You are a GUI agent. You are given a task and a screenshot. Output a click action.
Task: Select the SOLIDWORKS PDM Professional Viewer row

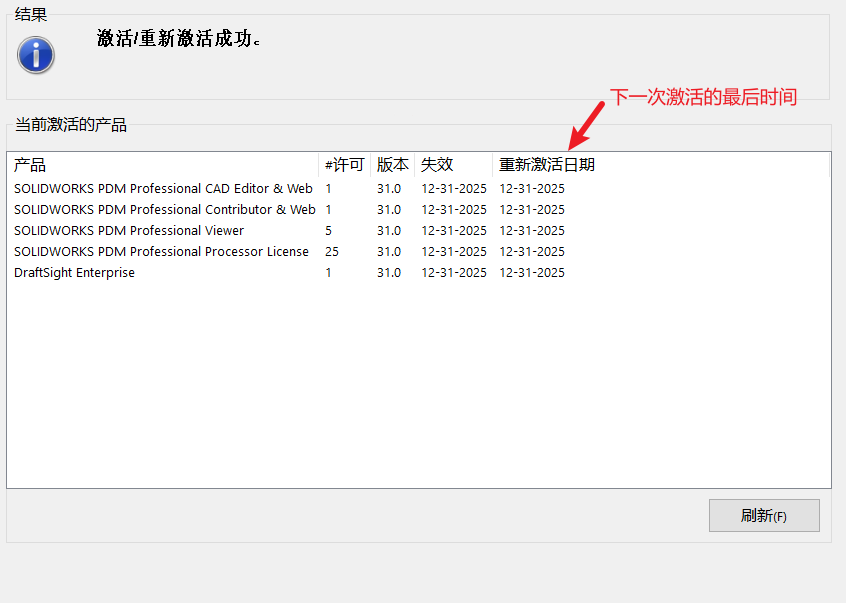point(128,230)
